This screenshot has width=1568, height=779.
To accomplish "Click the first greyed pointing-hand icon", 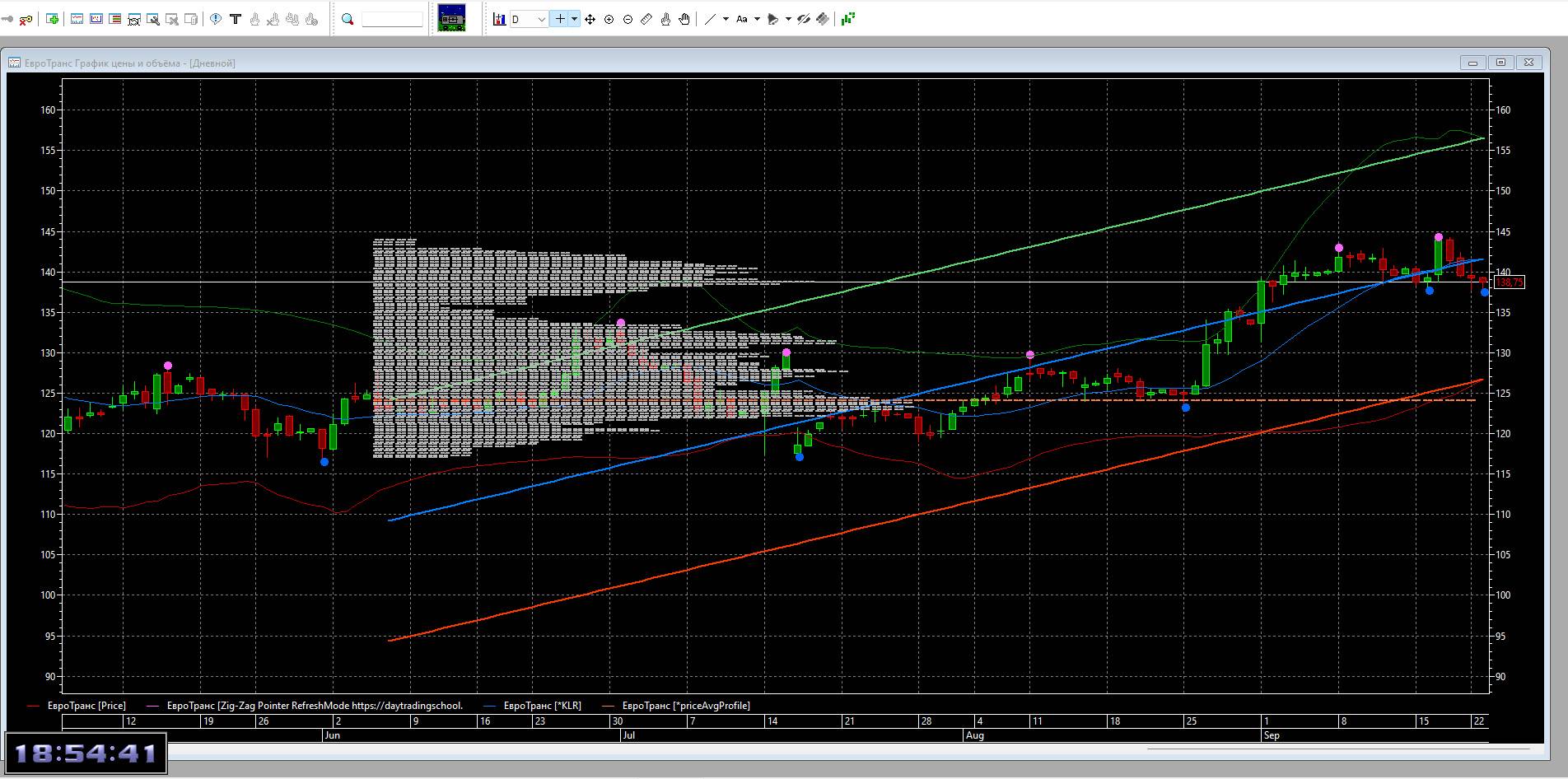I will click(254, 19).
